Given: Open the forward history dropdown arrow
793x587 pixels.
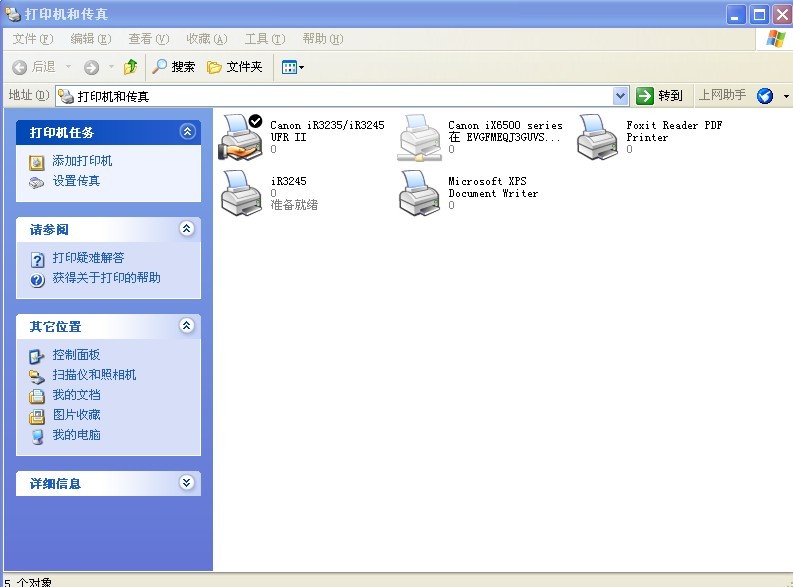Looking at the screenshot, I should 111,67.
